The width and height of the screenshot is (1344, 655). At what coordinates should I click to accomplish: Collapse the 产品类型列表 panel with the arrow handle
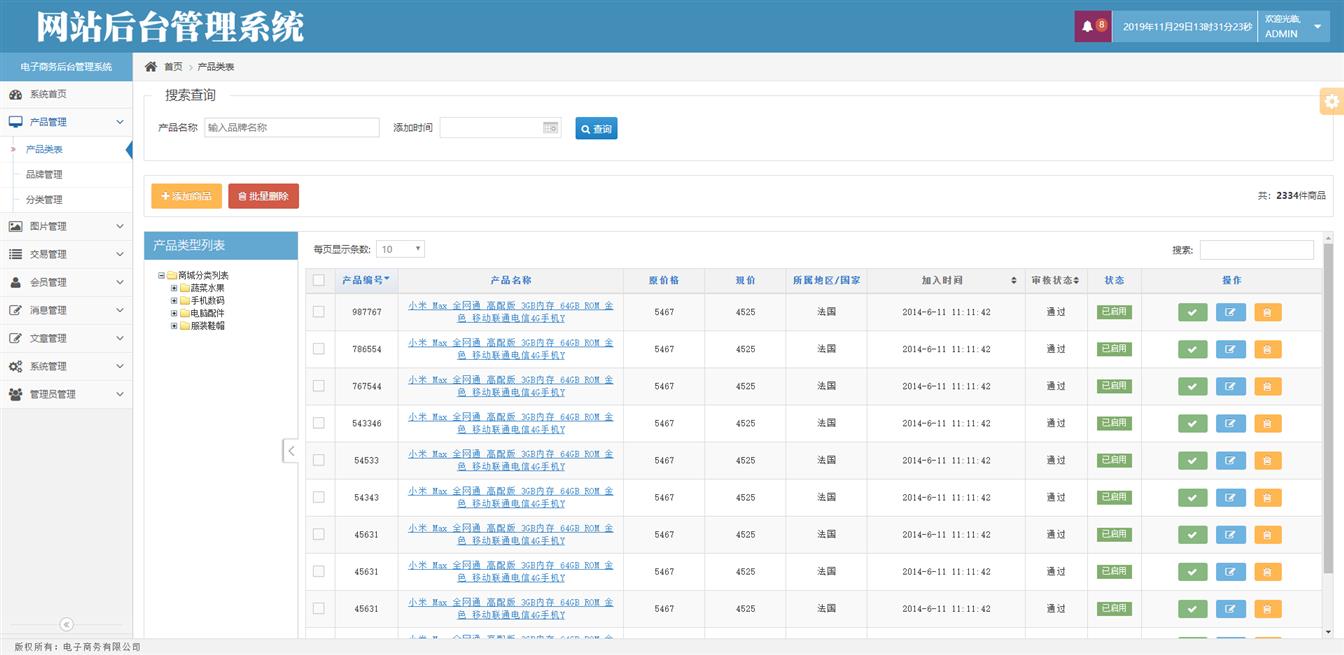(290, 450)
